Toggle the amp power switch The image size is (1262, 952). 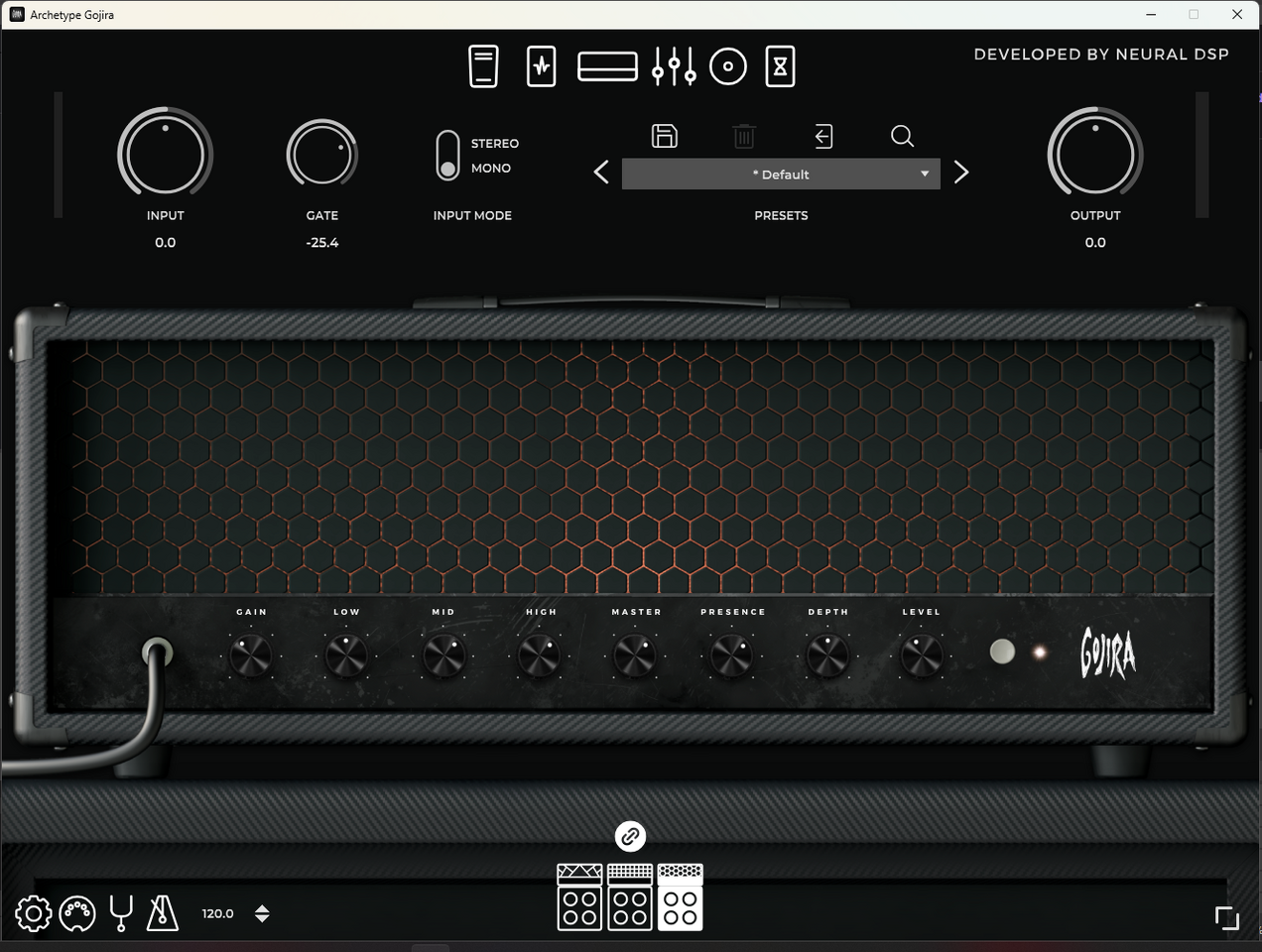1002,652
